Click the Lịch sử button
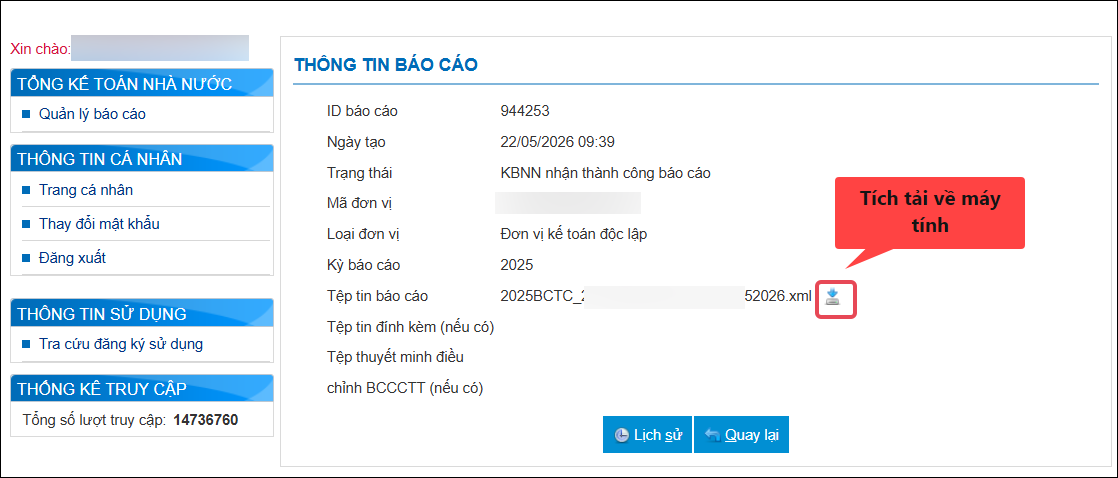This screenshot has width=1118, height=478. point(647,434)
